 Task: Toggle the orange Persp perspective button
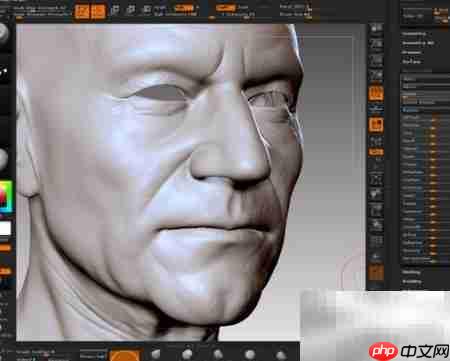point(376,94)
